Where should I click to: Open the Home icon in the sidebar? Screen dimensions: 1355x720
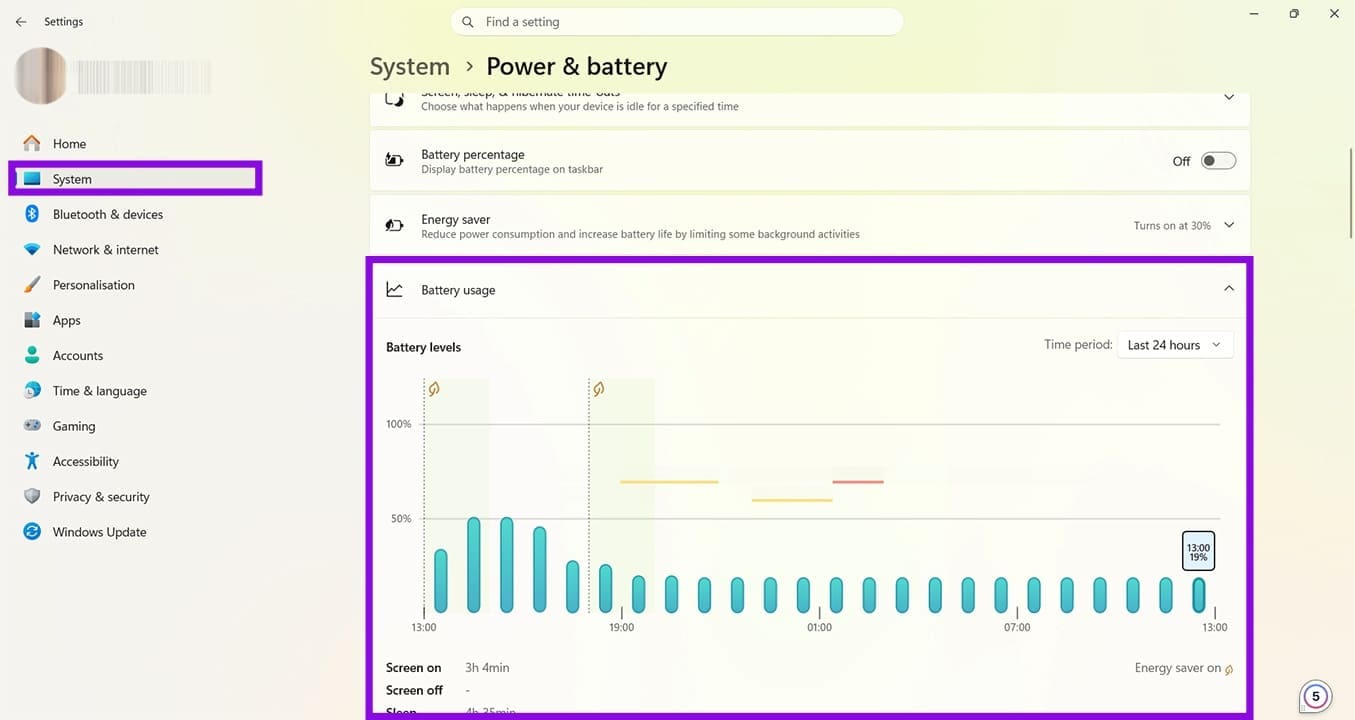coord(32,143)
